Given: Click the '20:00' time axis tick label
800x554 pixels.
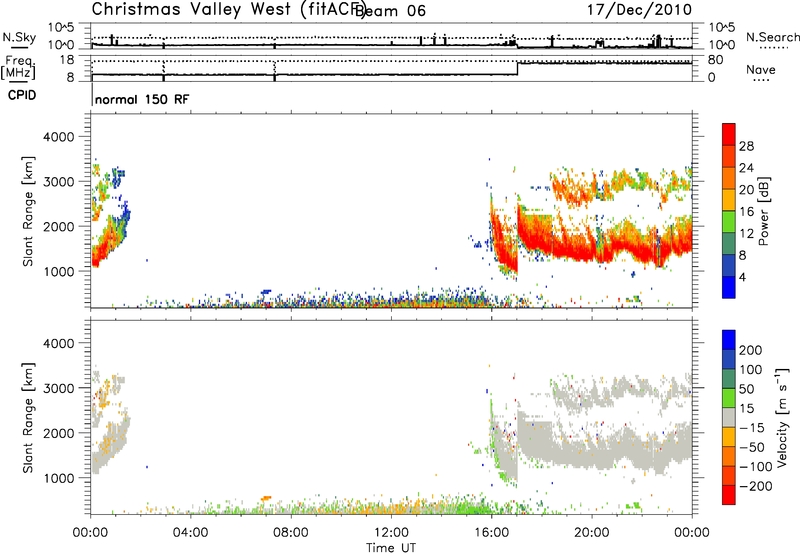Looking at the screenshot, I should click(592, 533).
